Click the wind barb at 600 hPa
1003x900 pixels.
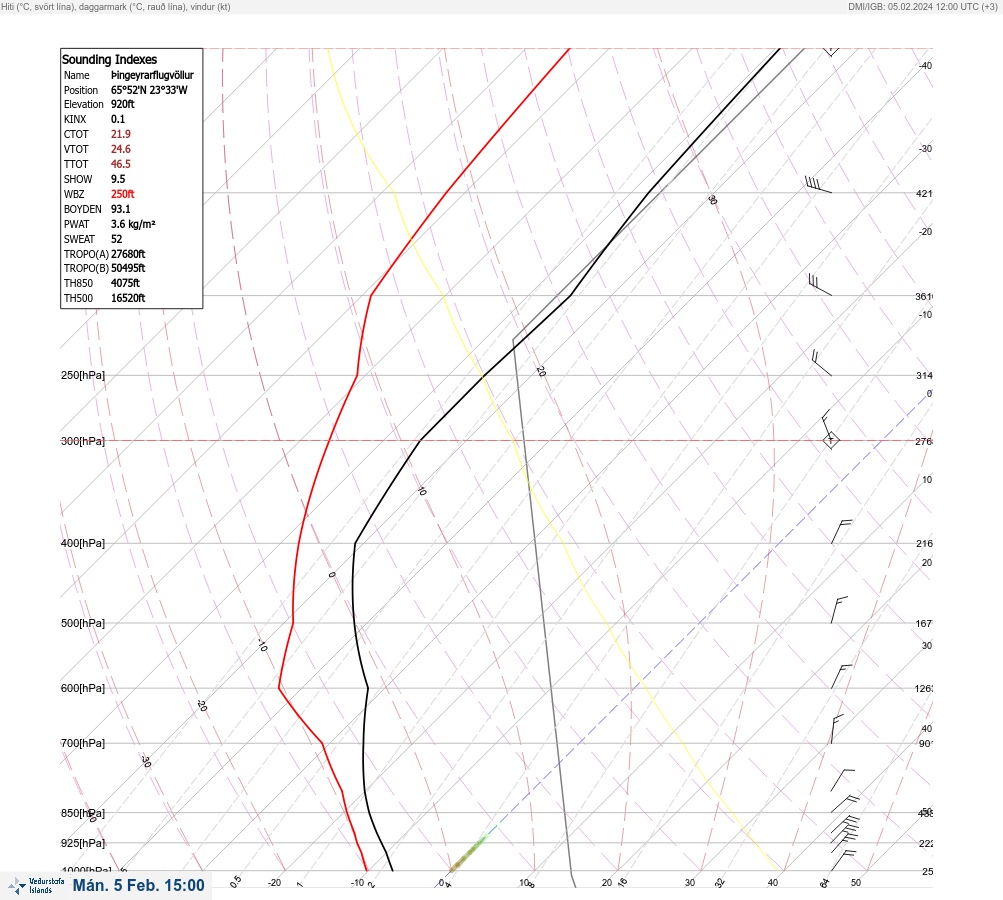(841, 676)
